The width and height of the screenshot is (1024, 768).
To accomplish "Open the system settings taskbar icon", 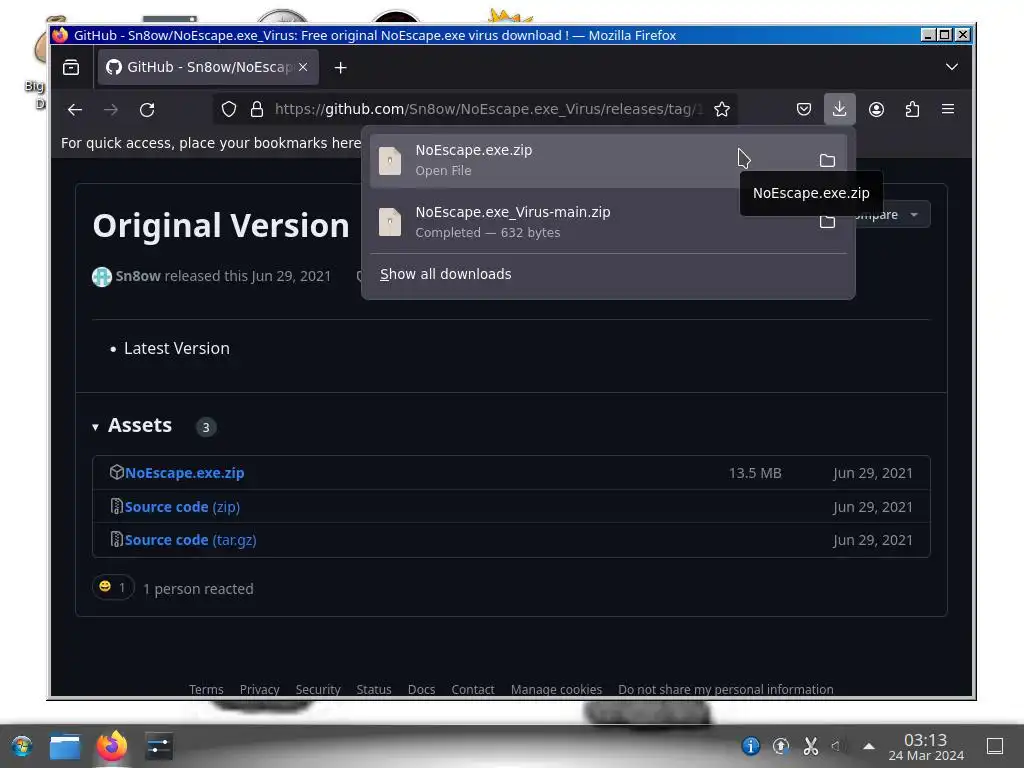I will [x=159, y=746].
